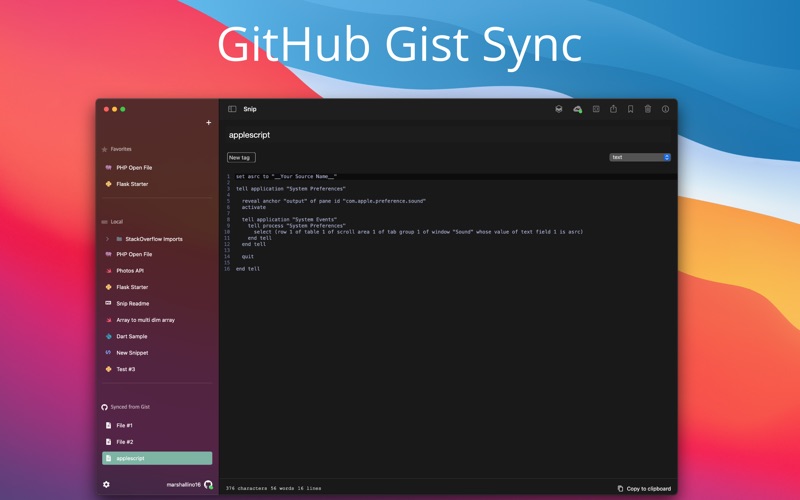The image size is (800, 500).
Task: Click code line 'tell application "System Events"'
Action: [289, 219]
